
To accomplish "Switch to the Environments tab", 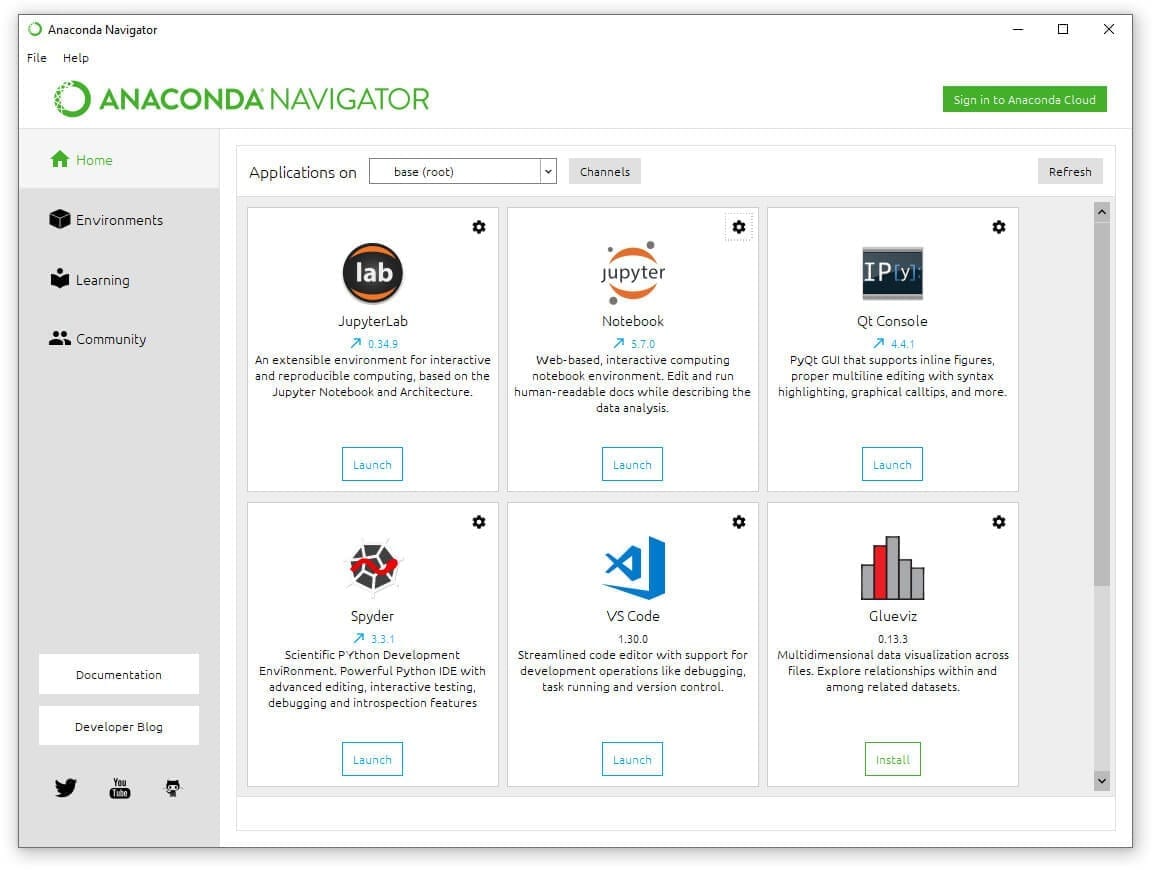I will [x=118, y=220].
